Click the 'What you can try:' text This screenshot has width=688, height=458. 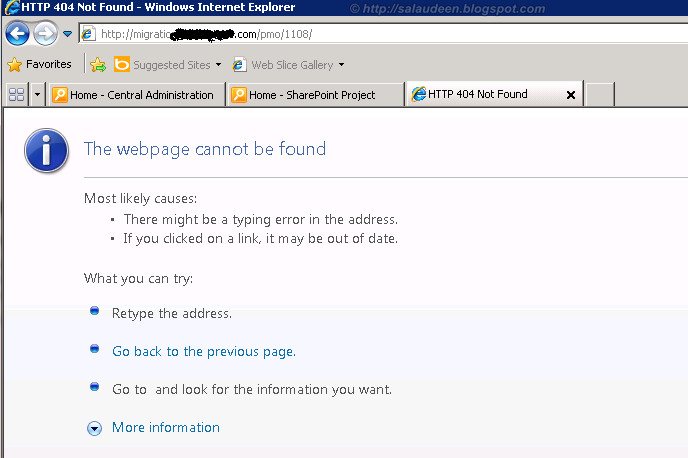tap(138, 279)
